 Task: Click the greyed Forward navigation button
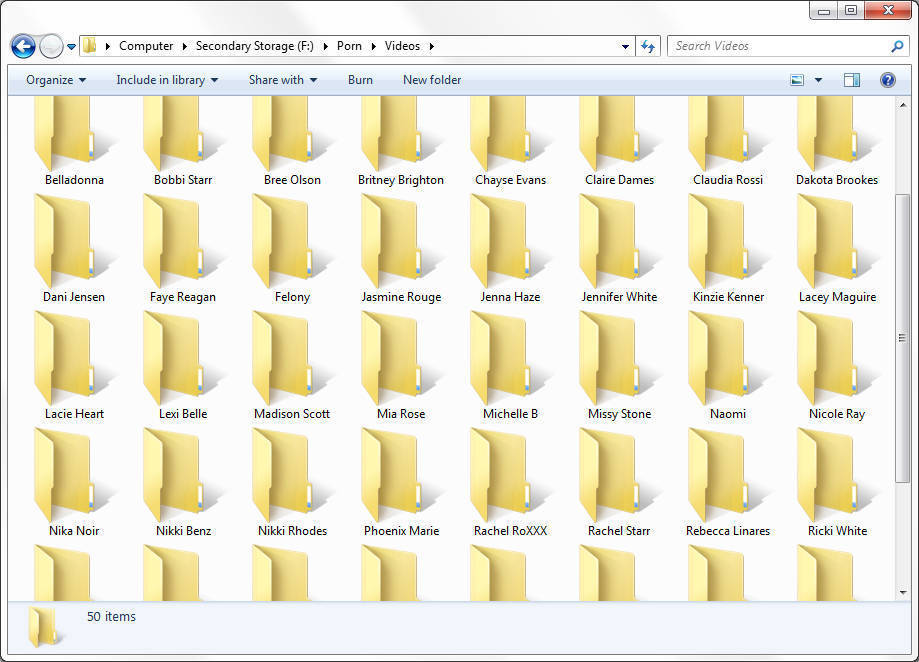[x=51, y=46]
